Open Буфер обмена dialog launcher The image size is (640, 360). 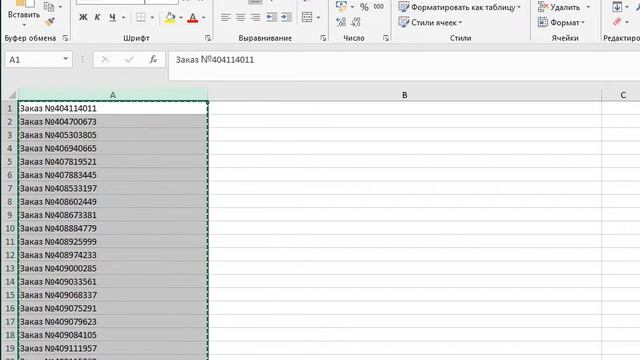click(x=66, y=38)
